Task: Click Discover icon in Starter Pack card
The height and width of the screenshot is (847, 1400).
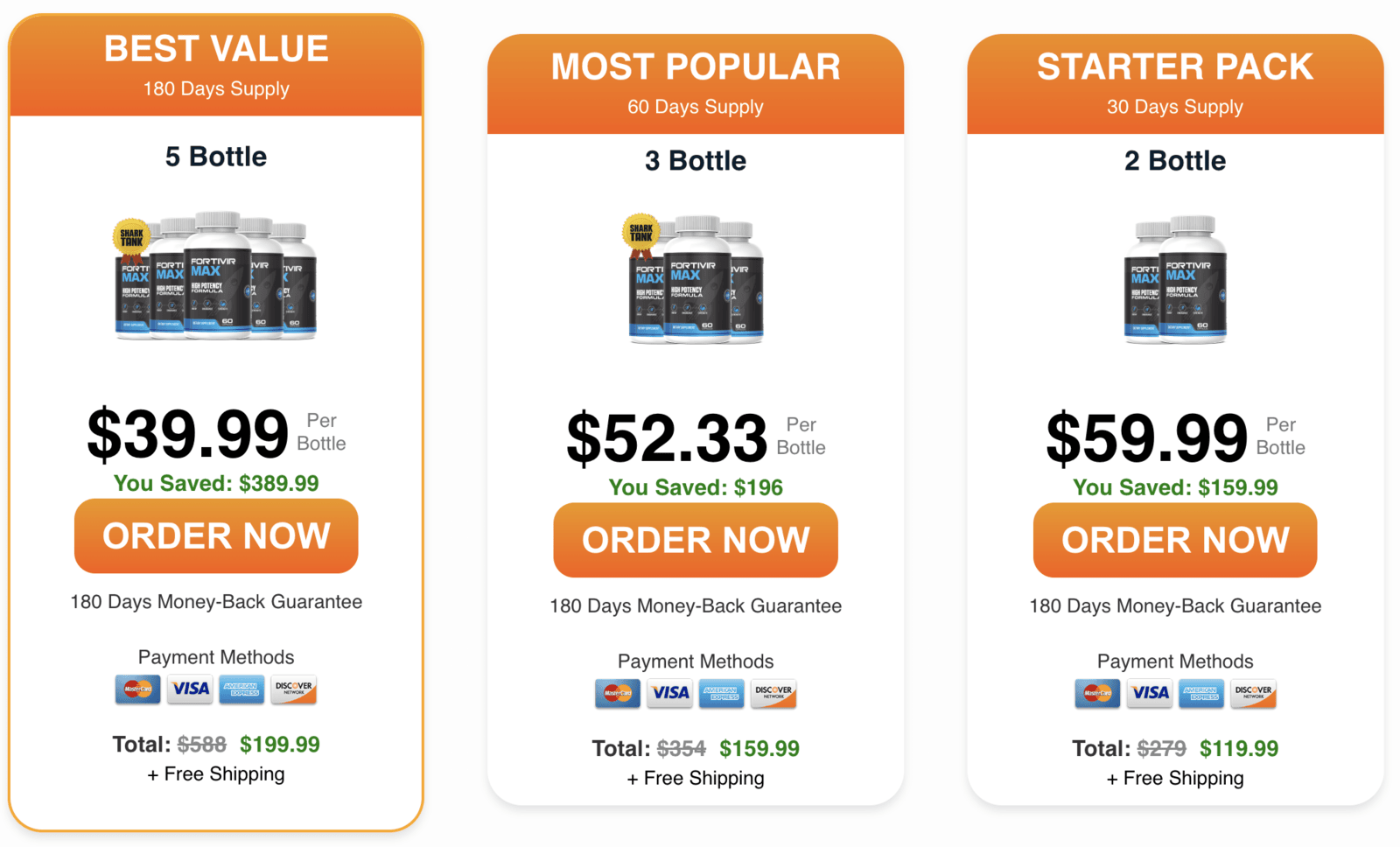Action: (x=1253, y=694)
